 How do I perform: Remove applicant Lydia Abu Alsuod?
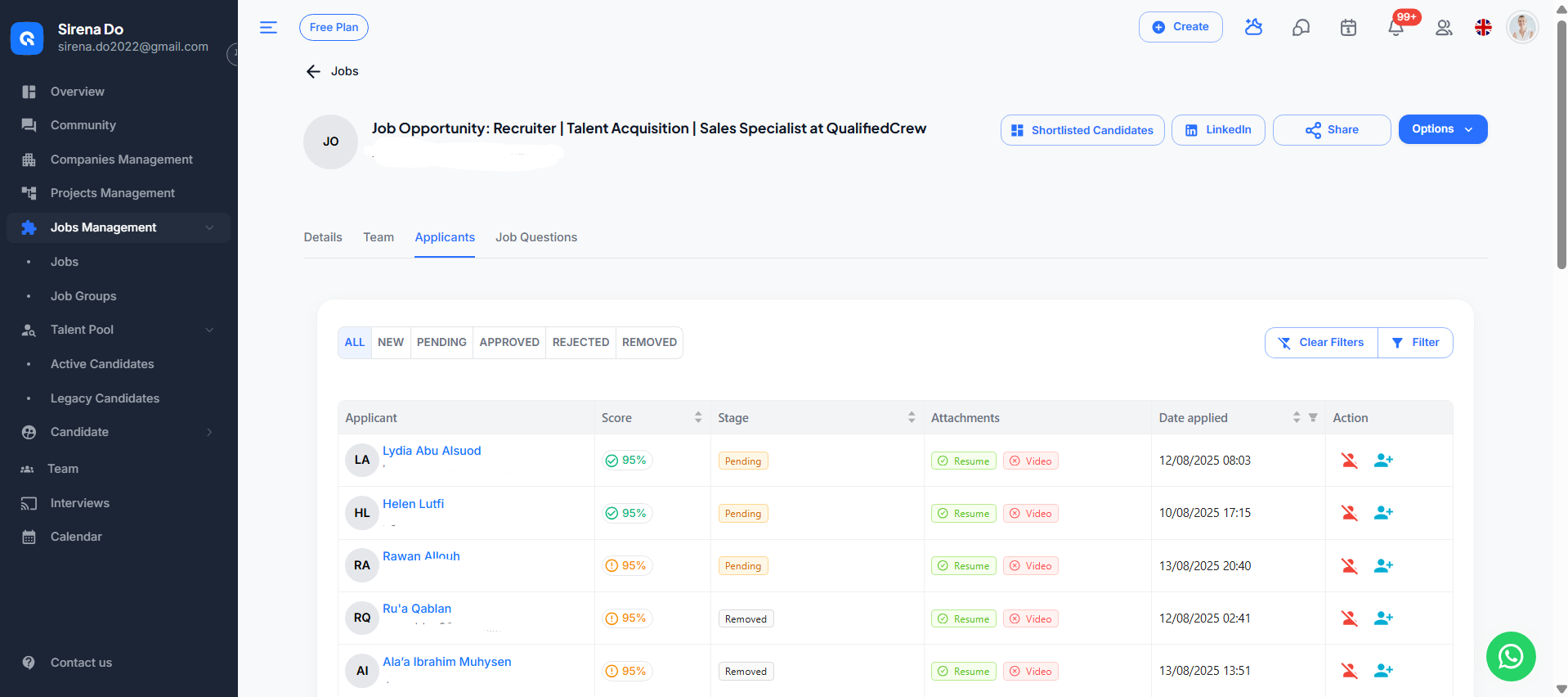point(1349,461)
